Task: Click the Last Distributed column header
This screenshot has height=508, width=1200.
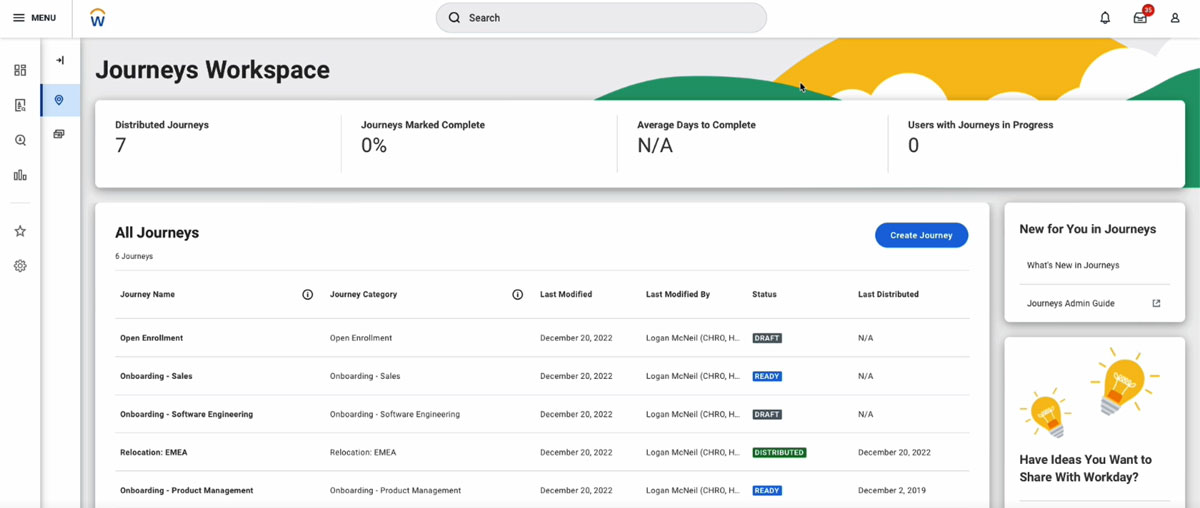Action: tap(888, 295)
